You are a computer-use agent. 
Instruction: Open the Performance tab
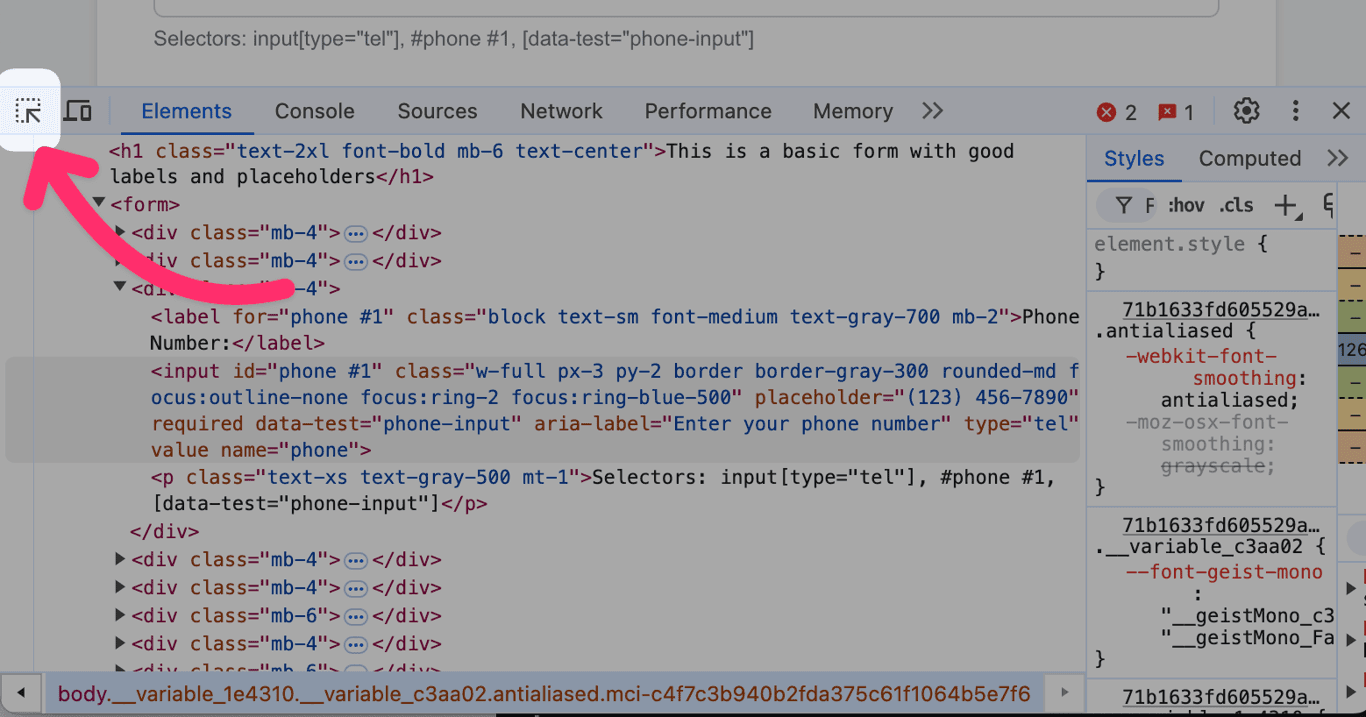708,111
